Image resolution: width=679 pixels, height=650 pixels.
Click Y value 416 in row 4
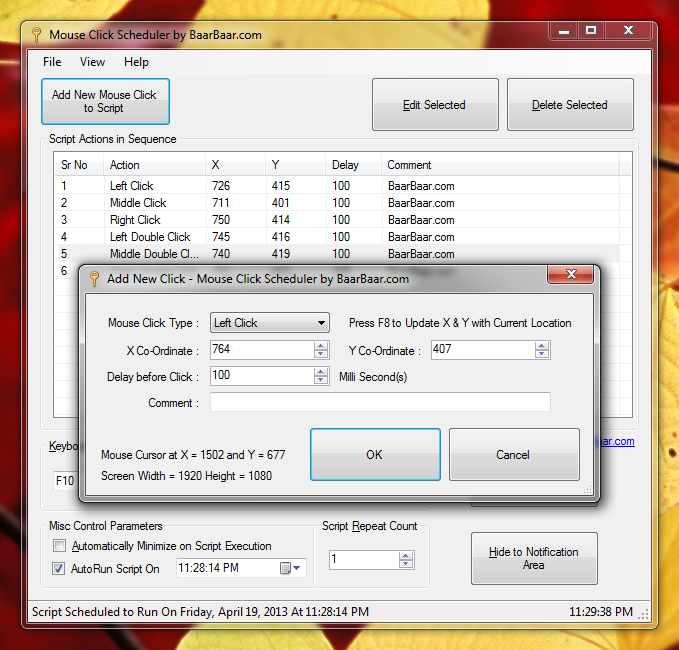pyautogui.click(x=281, y=236)
